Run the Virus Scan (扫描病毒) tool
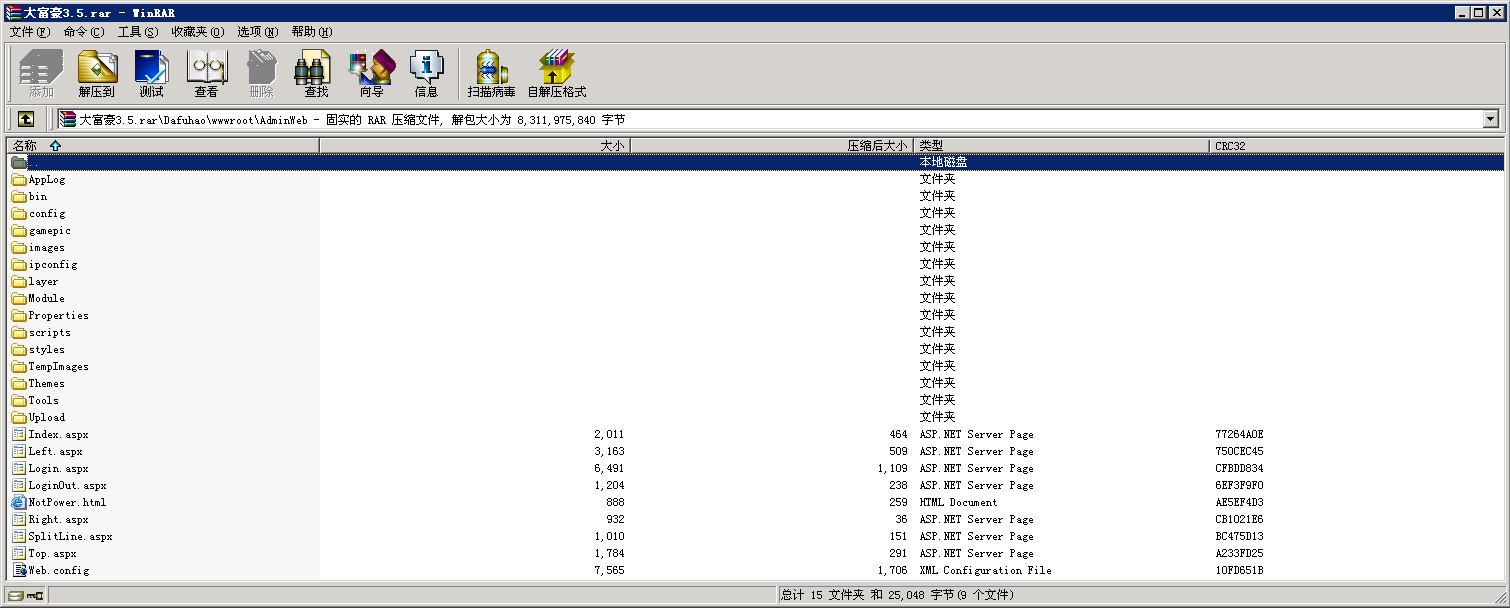This screenshot has width=1510, height=608. click(491, 73)
